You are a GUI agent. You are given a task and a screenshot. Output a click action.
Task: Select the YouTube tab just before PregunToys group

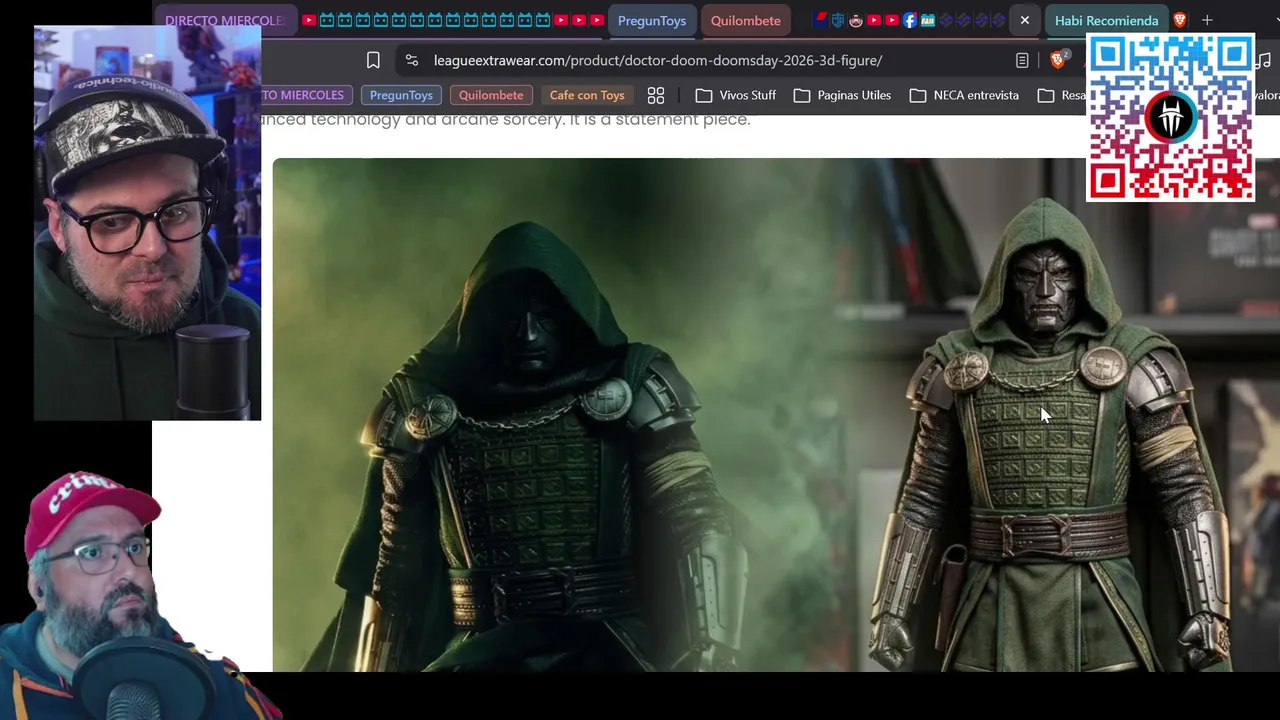point(597,20)
